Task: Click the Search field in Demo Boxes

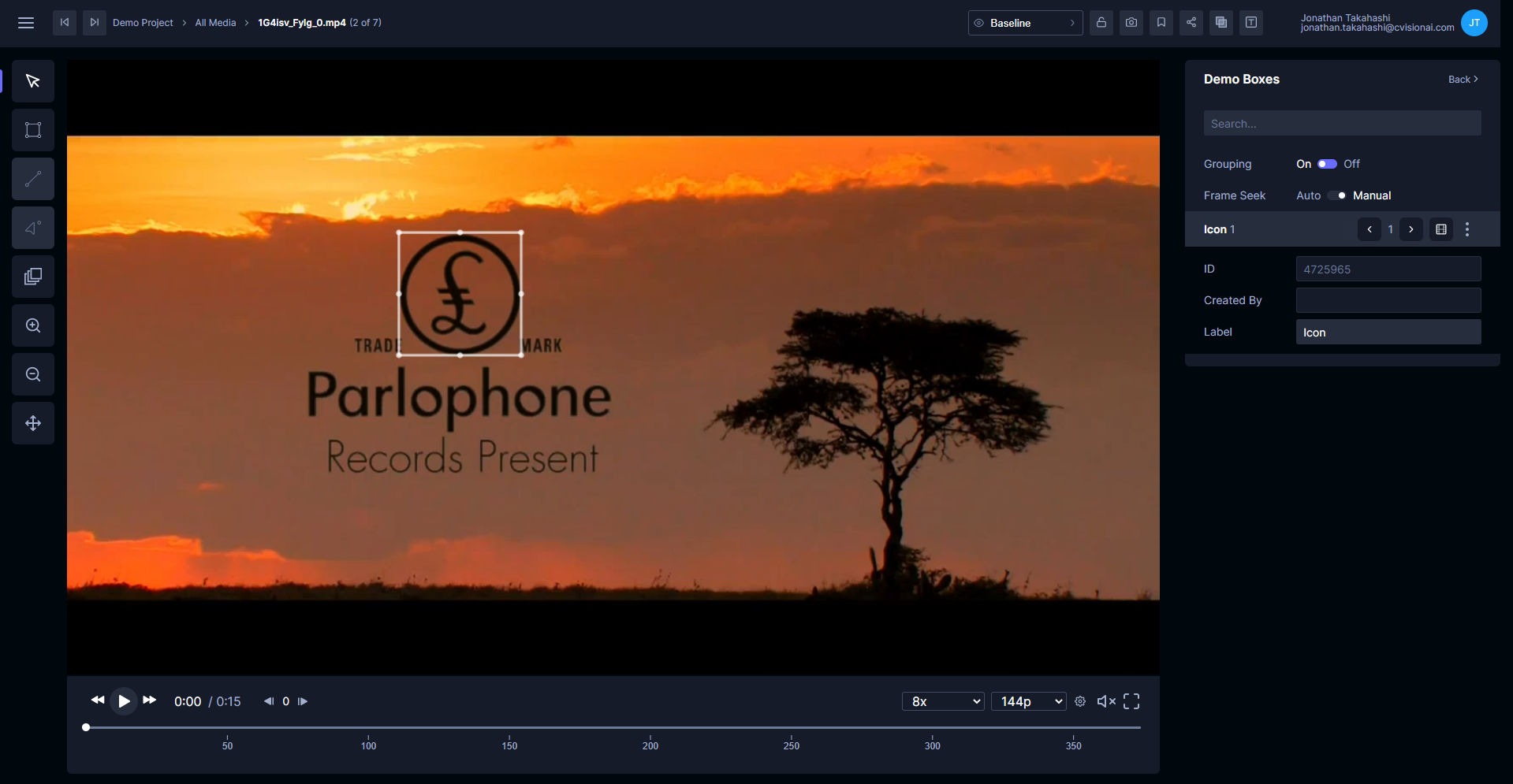Action: pyautogui.click(x=1342, y=124)
